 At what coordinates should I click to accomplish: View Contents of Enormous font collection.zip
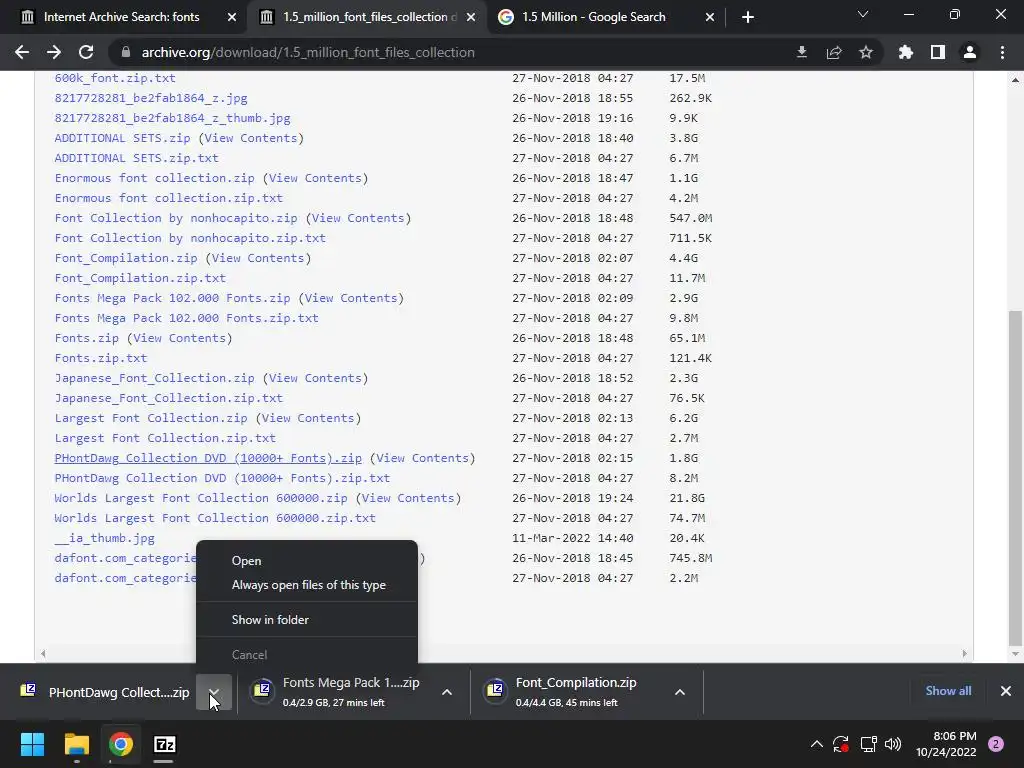315,178
